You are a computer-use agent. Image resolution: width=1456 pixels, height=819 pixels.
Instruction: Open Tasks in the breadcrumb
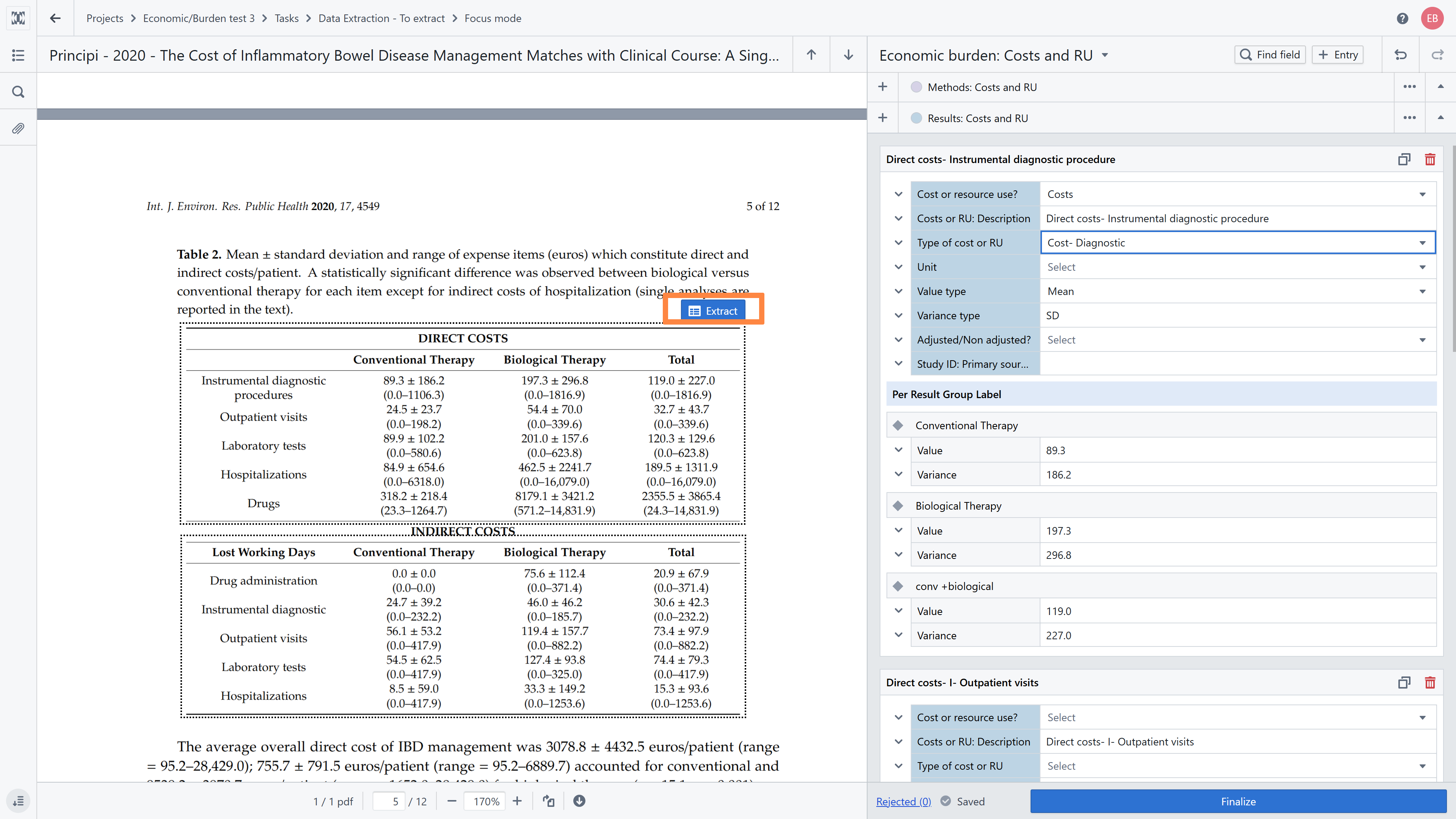pos(287,18)
